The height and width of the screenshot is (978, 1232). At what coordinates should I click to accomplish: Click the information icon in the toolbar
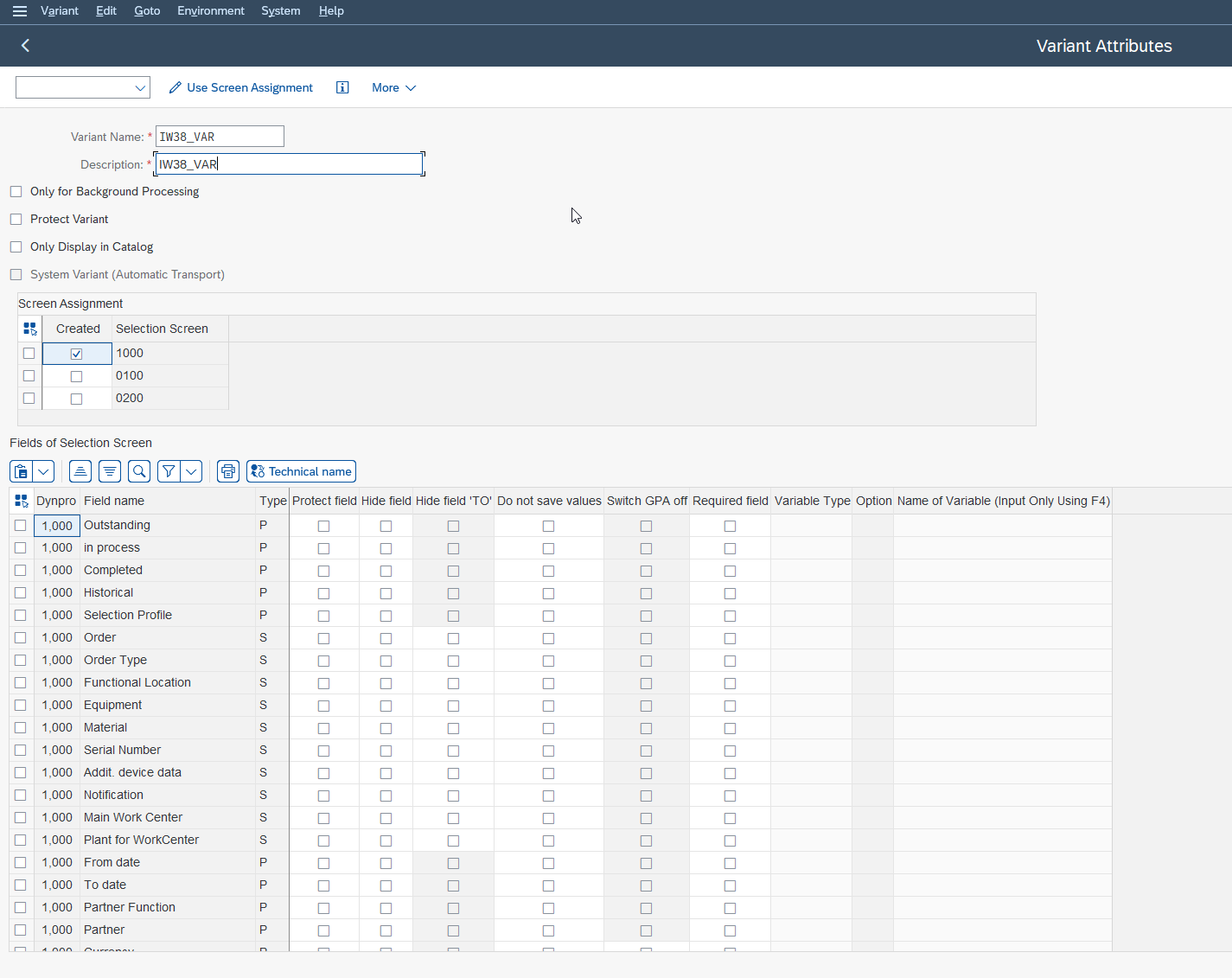pyautogui.click(x=342, y=87)
